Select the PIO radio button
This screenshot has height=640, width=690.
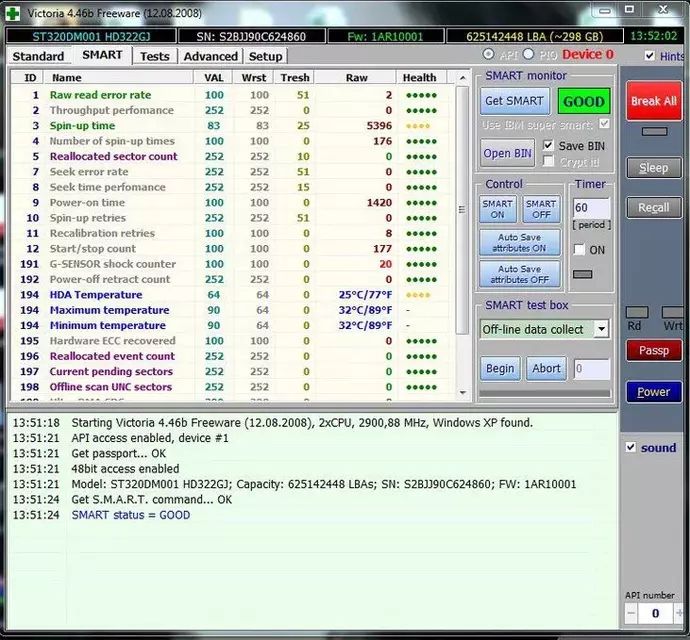528,54
